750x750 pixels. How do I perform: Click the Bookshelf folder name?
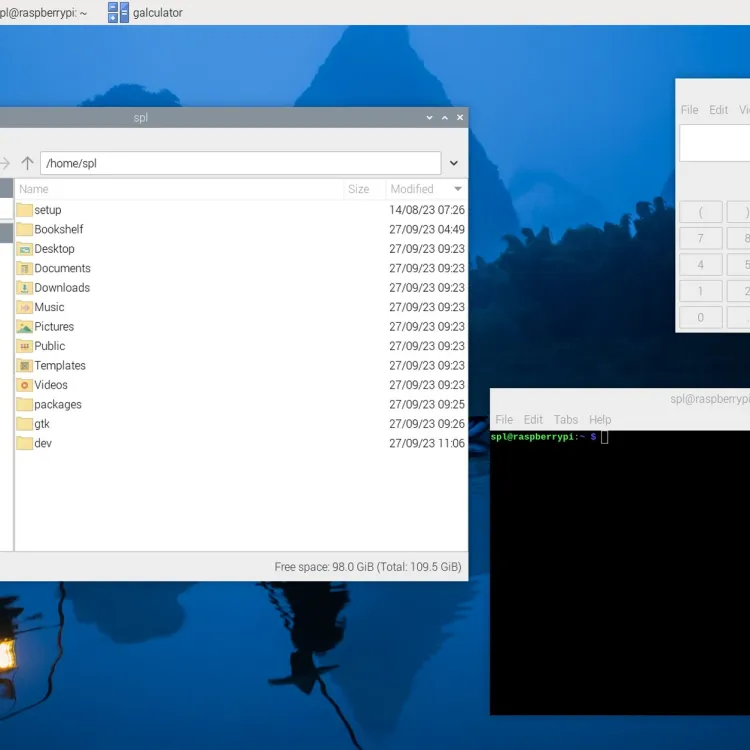pos(59,229)
